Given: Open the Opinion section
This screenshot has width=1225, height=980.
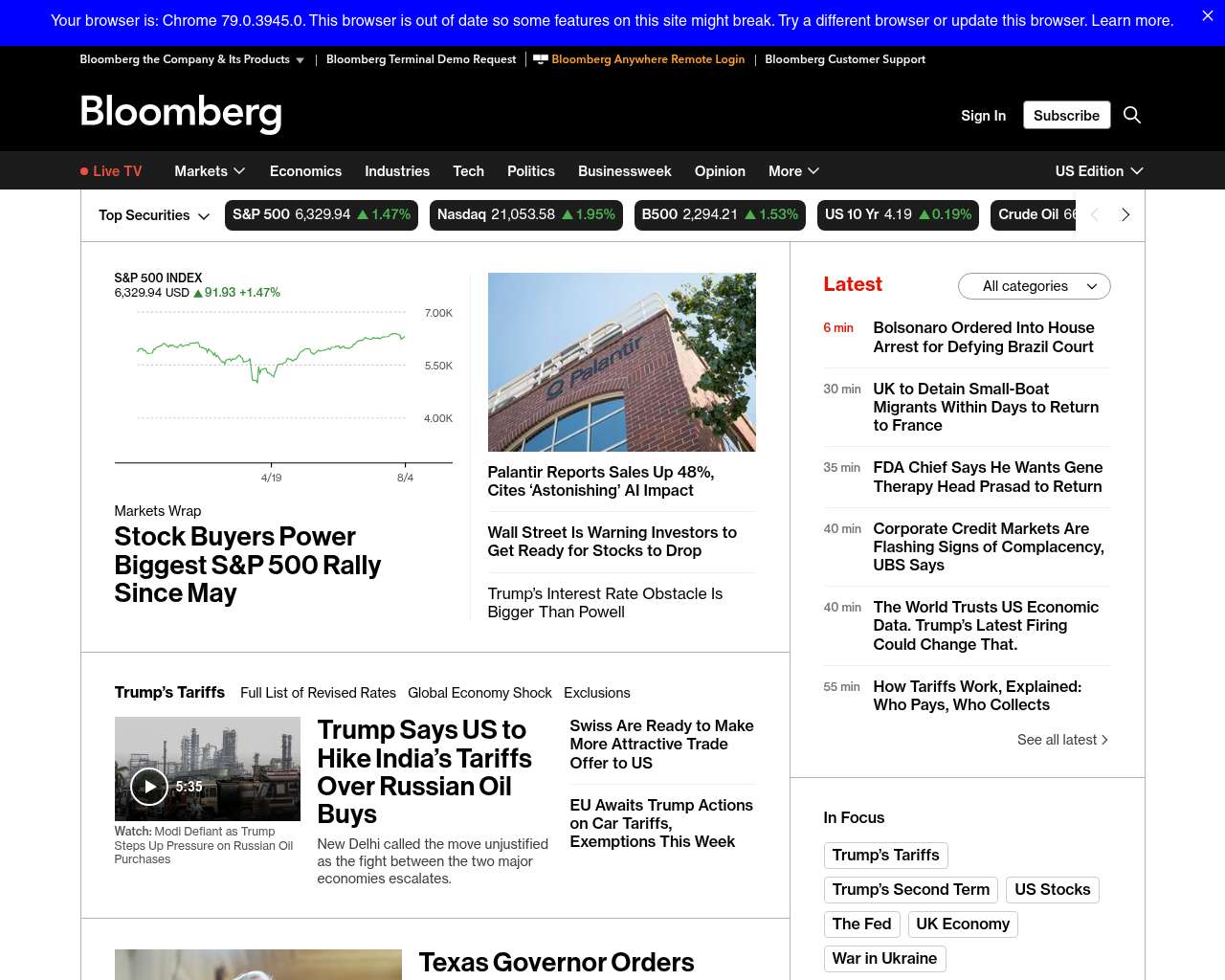Looking at the screenshot, I should [720, 171].
